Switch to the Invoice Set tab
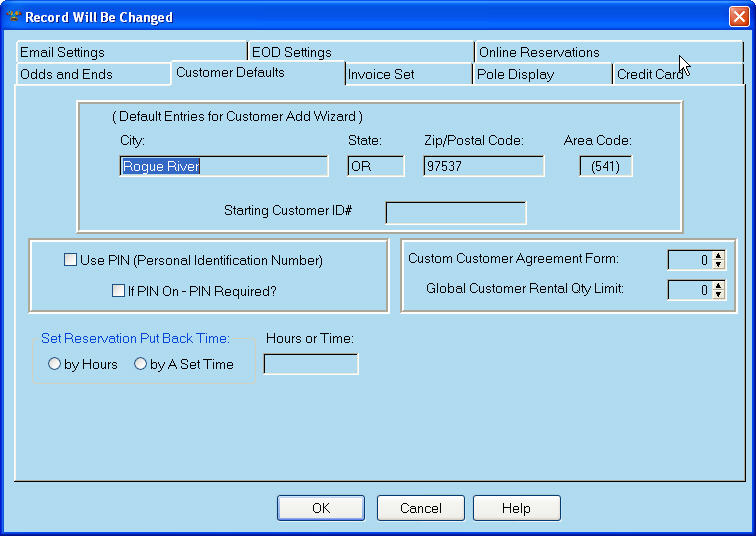 click(381, 74)
